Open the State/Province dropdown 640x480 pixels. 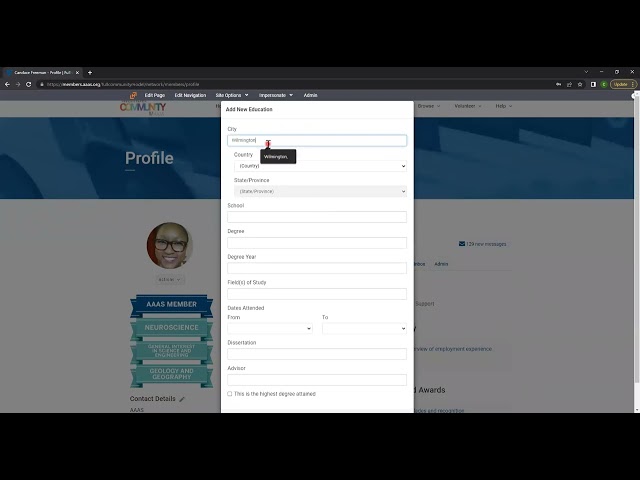pyautogui.click(x=320, y=191)
